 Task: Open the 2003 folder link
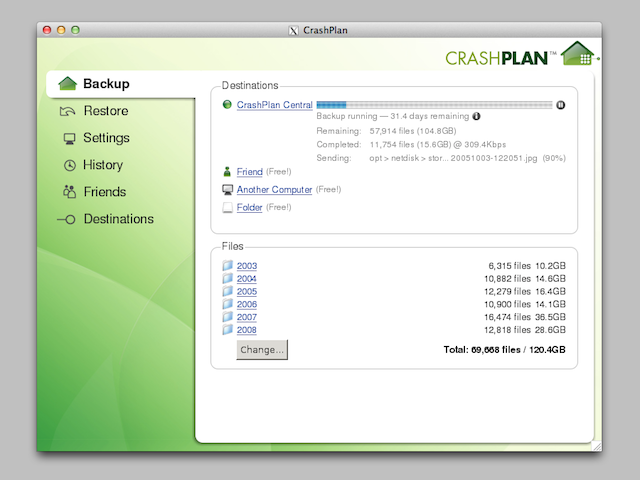point(247,266)
